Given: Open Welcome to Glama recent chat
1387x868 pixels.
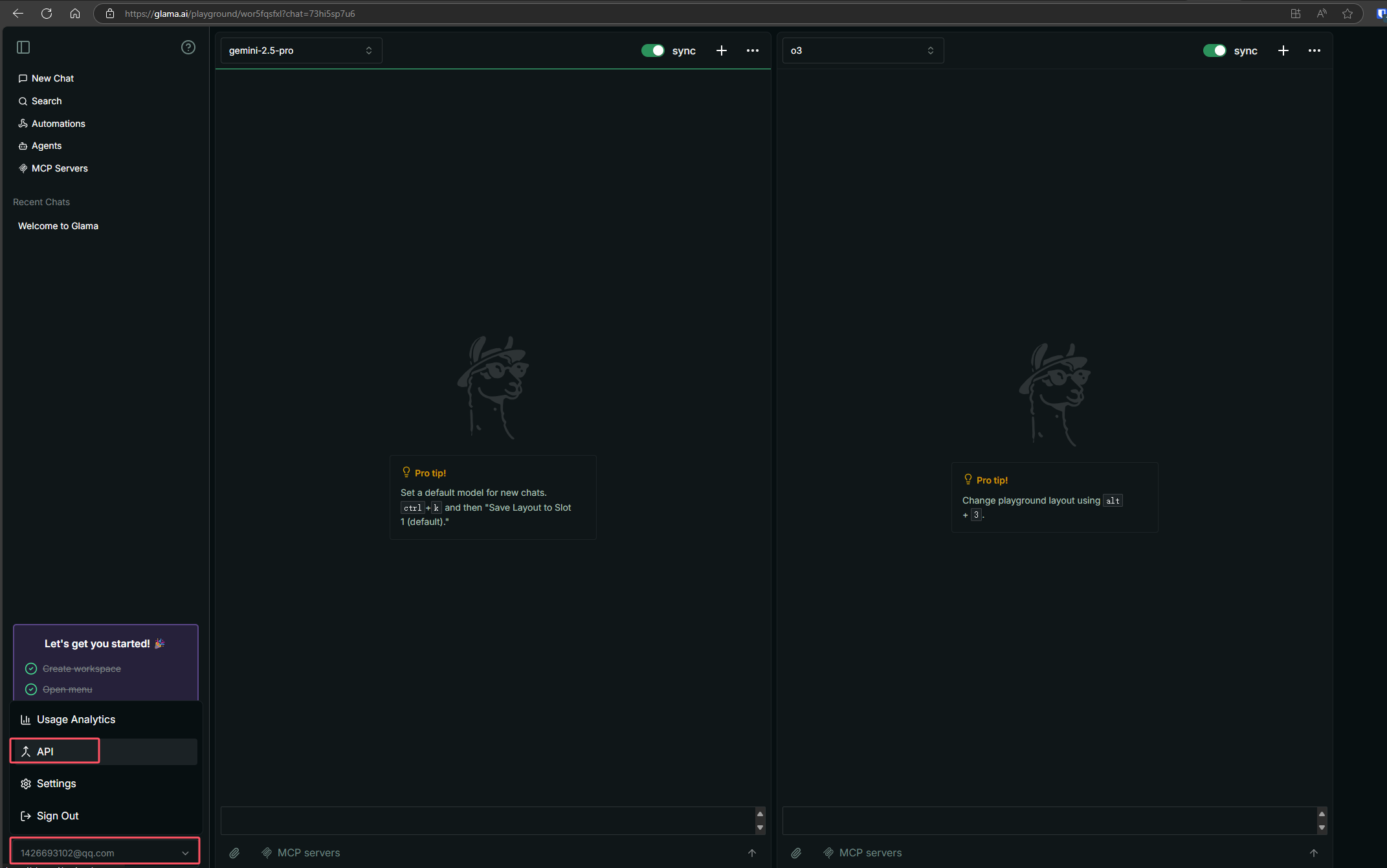Looking at the screenshot, I should (x=58, y=226).
